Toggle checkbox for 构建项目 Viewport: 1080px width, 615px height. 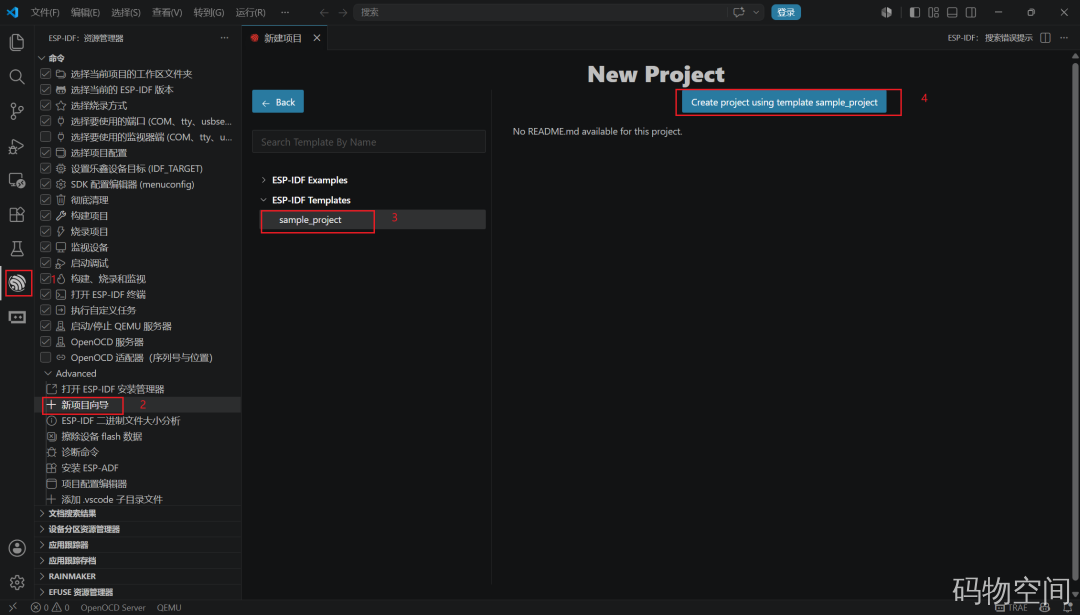[x=45, y=216]
